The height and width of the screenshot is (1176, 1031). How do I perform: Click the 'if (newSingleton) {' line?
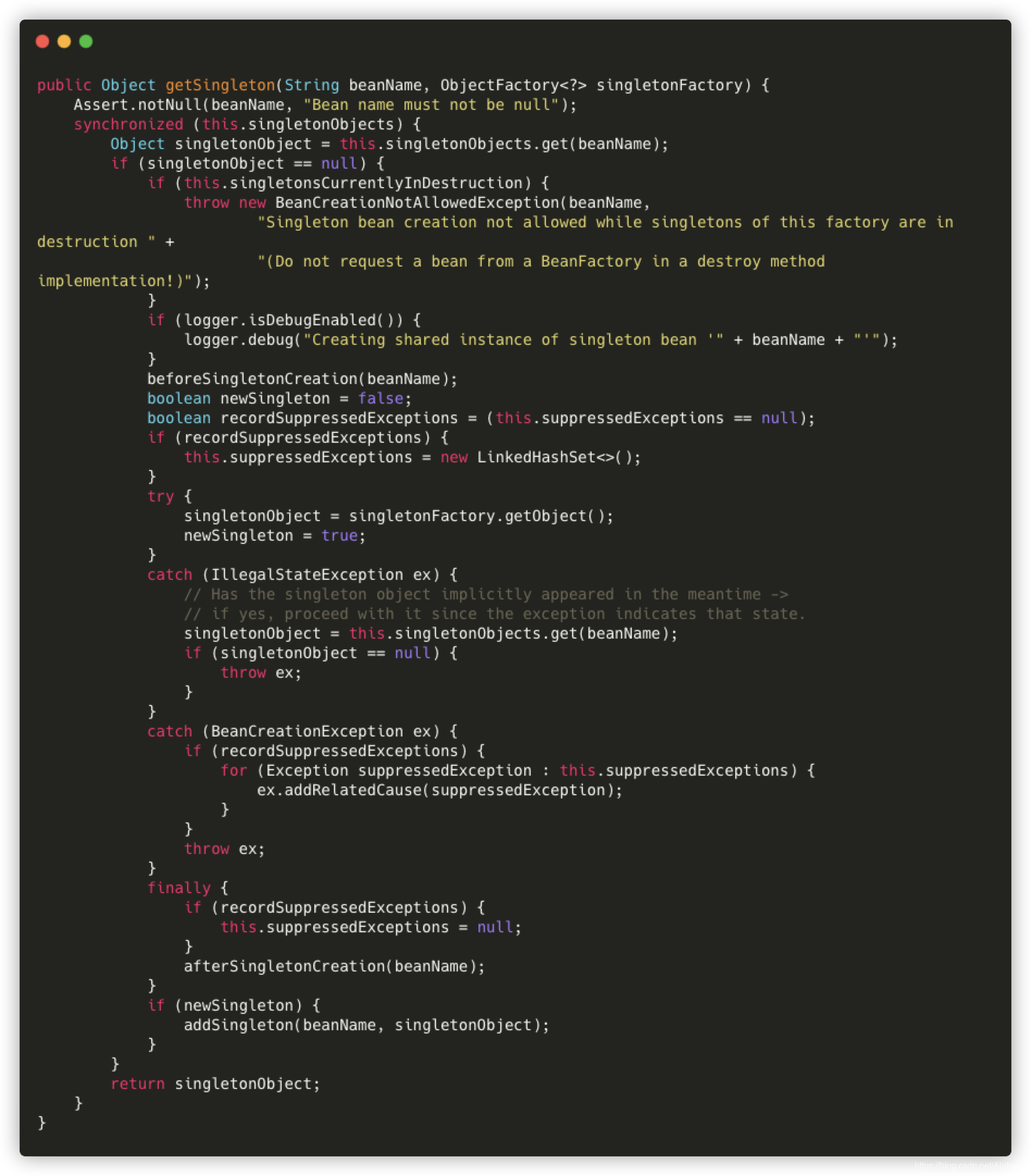pyautogui.click(x=233, y=1005)
